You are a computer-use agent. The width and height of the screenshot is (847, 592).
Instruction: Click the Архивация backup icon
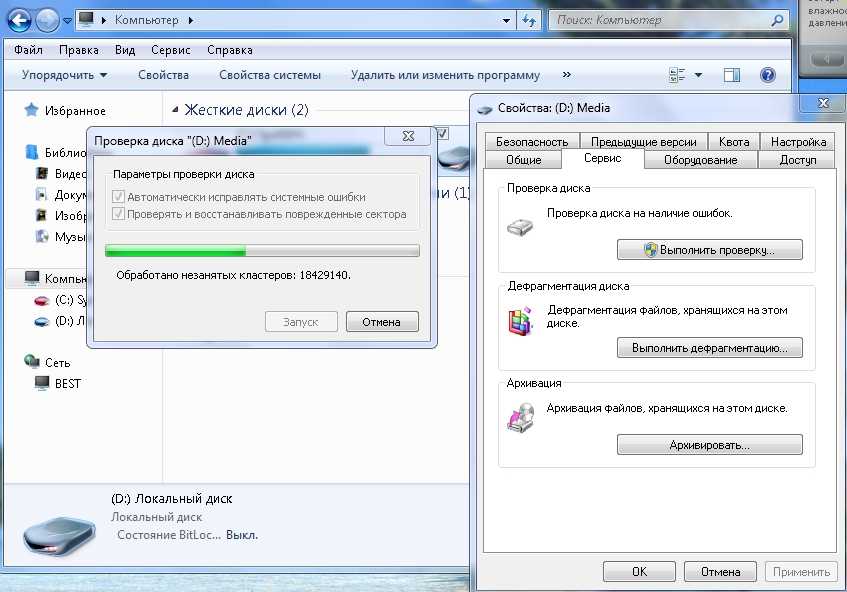coord(520,418)
